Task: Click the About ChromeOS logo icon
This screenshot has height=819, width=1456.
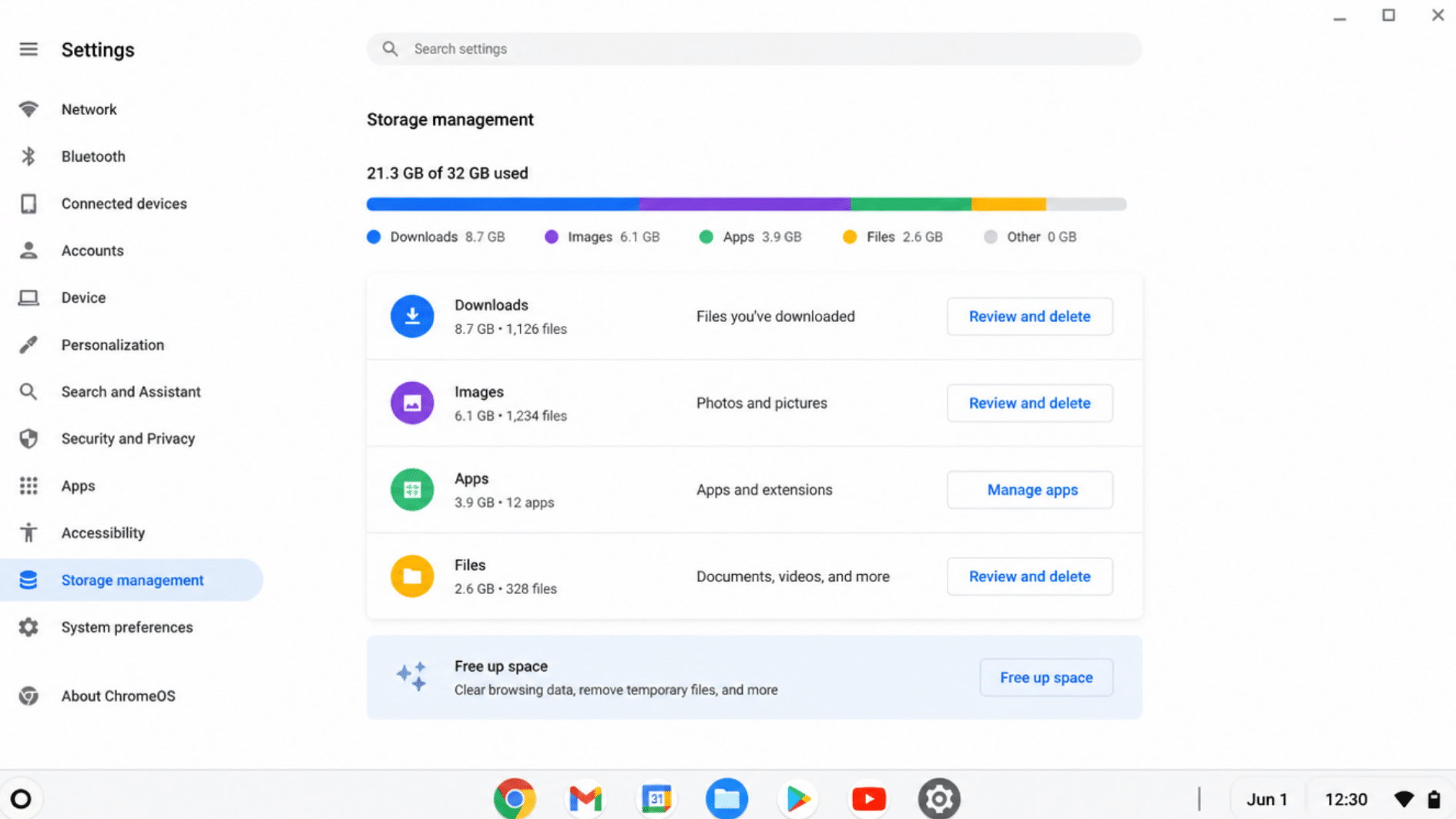Action: pyautogui.click(x=29, y=696)
